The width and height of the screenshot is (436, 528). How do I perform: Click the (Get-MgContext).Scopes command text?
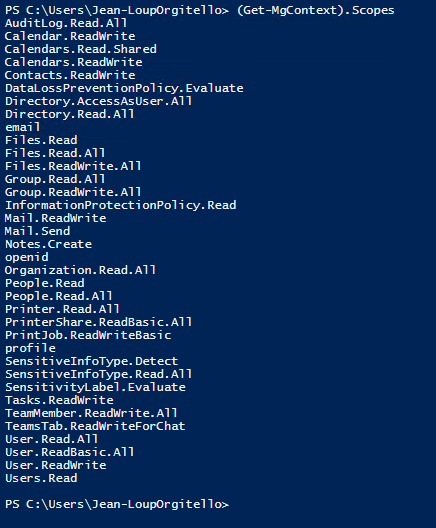point(315,10)
